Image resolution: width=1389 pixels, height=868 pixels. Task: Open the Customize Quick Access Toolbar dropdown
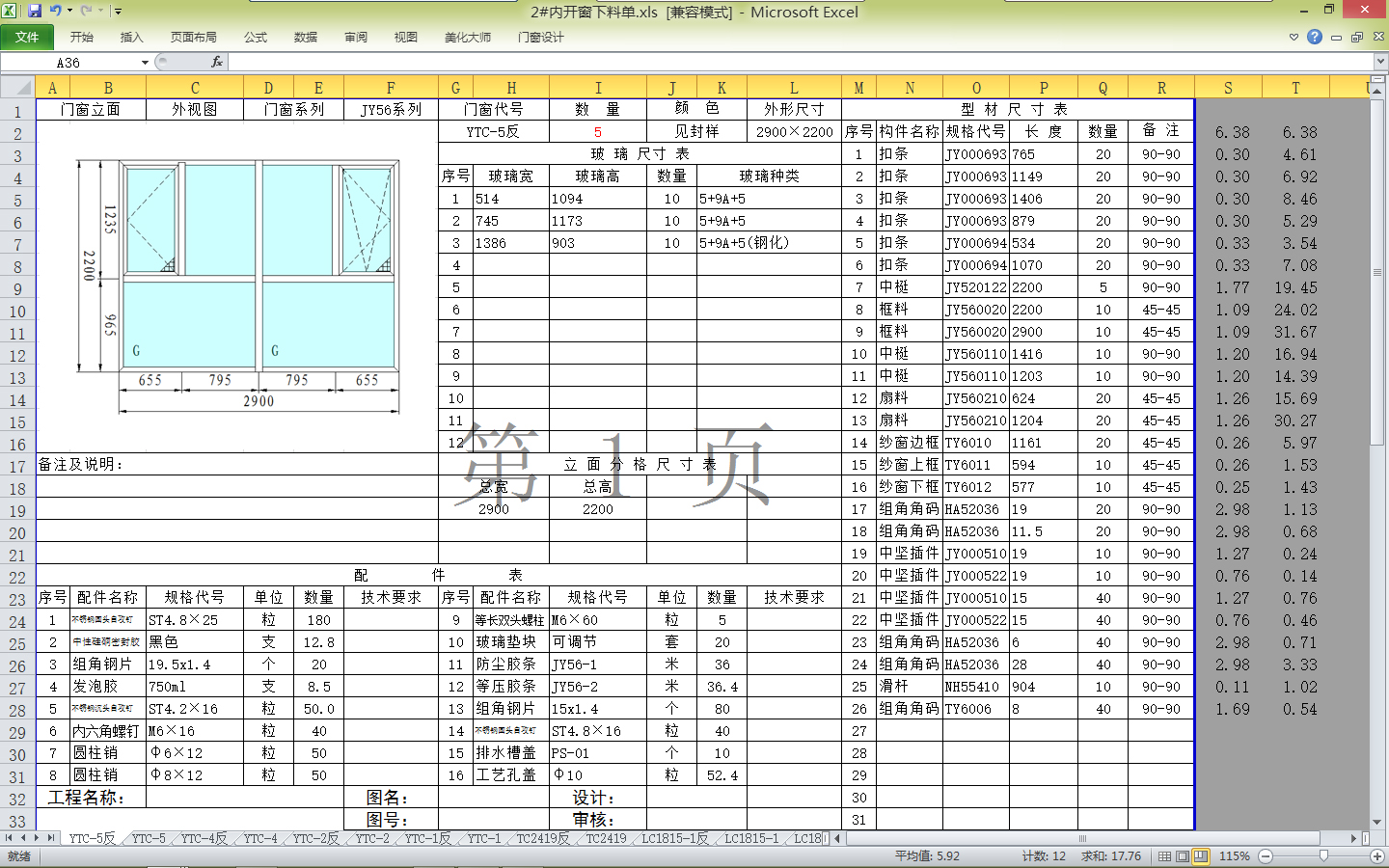118,12
